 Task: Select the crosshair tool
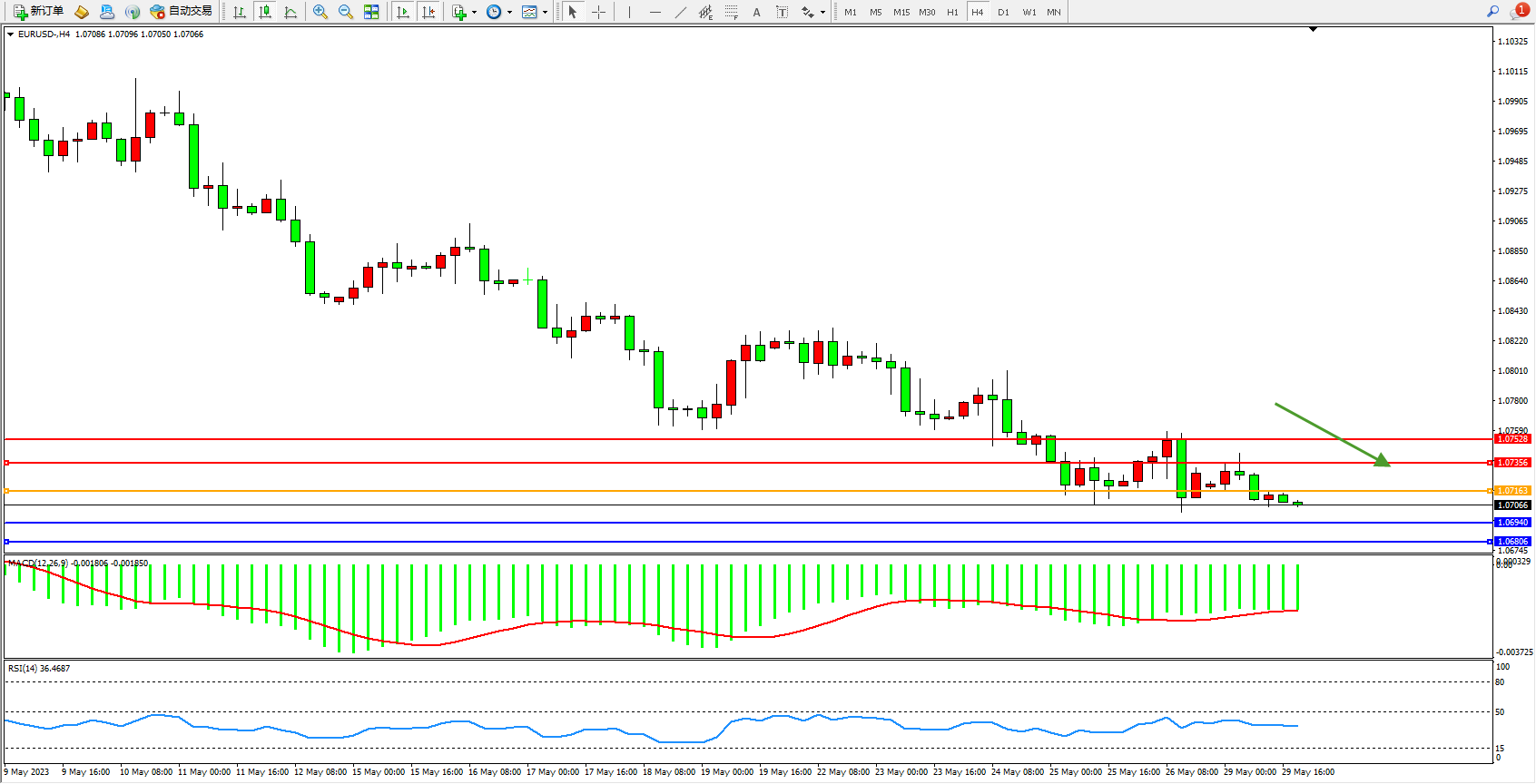(599, 12)
